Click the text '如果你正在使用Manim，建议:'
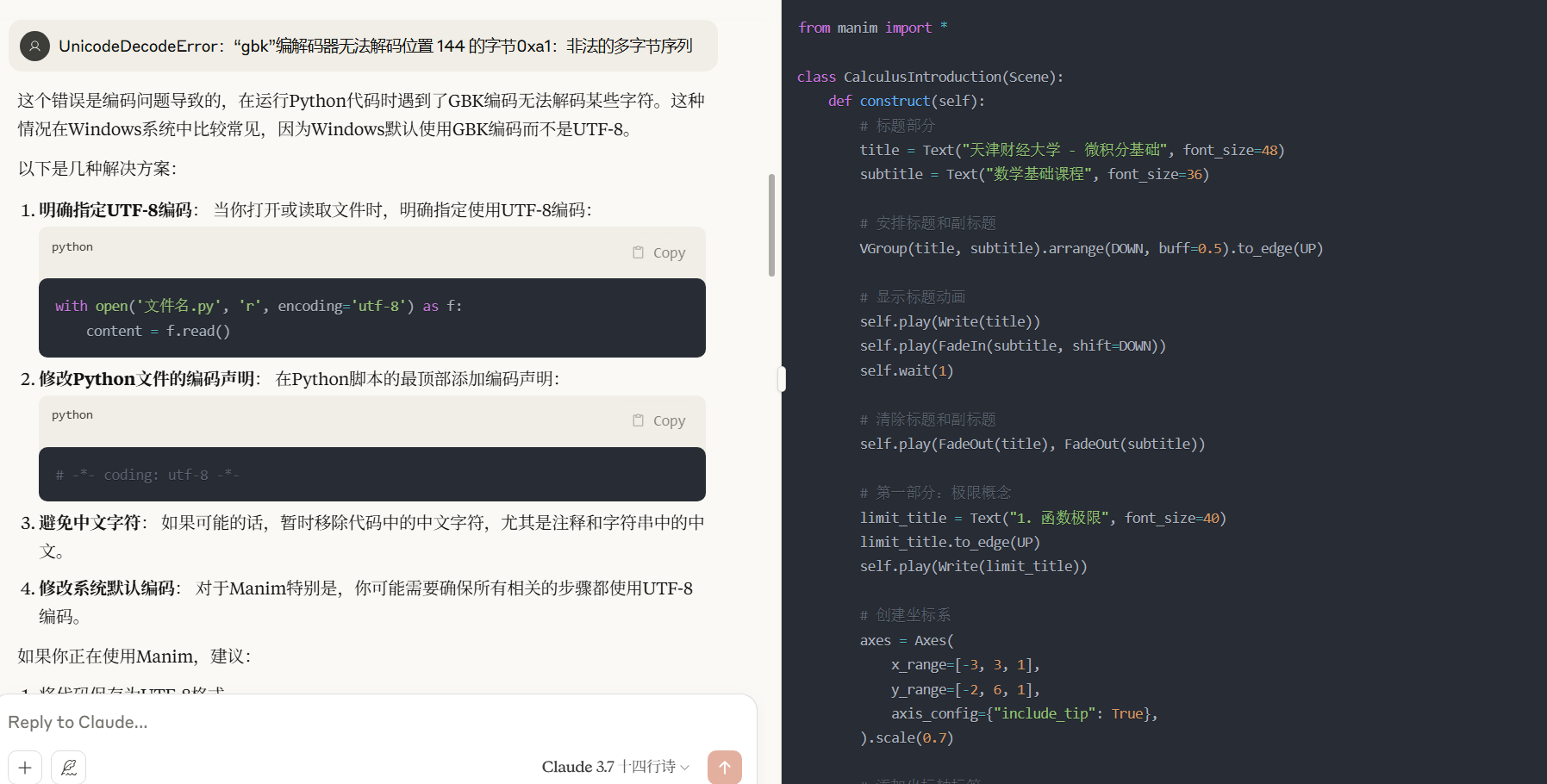Image resolution: width=1547 pixels, height=784 pixels. coord(134,656)
